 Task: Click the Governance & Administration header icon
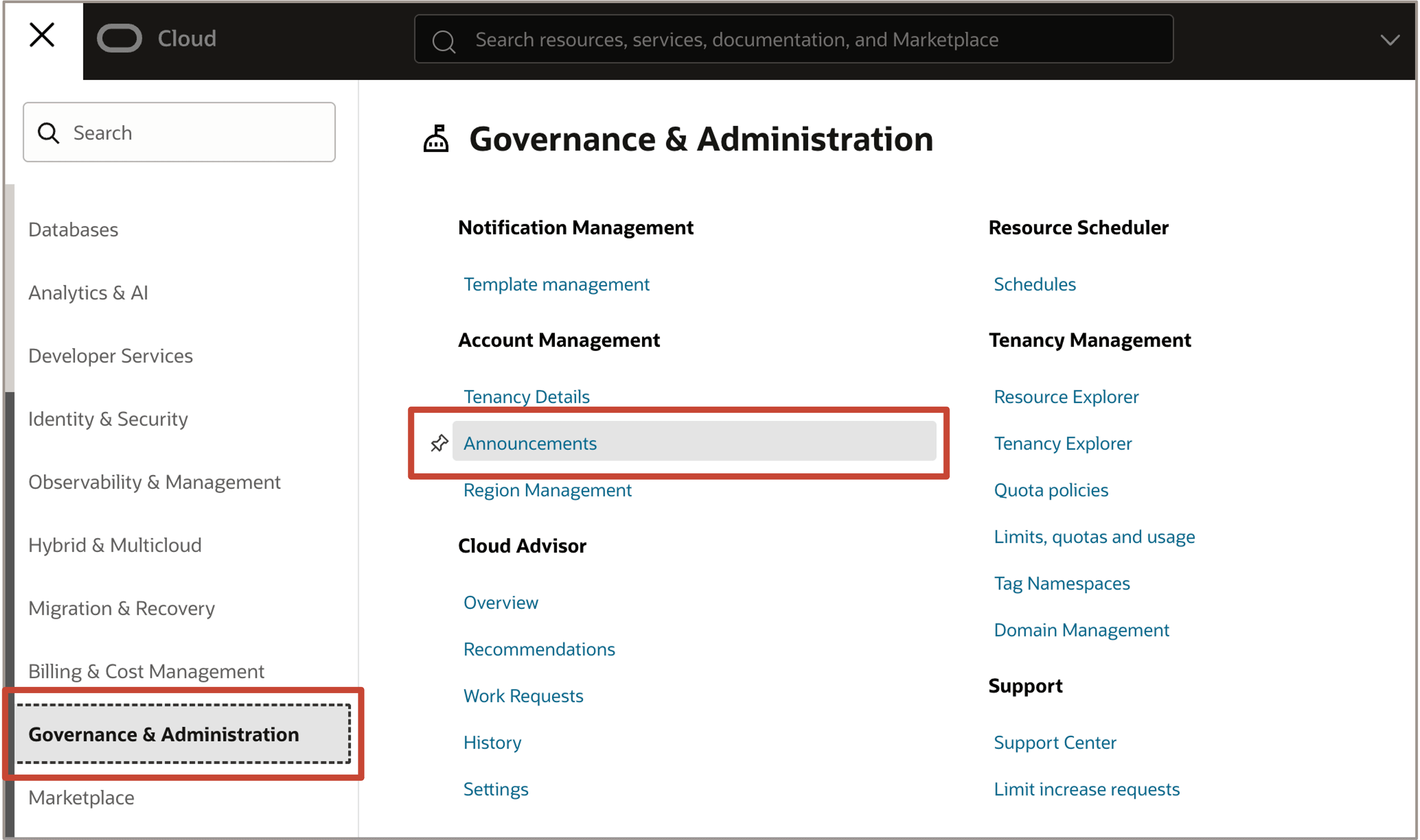(x=436, y=139)
